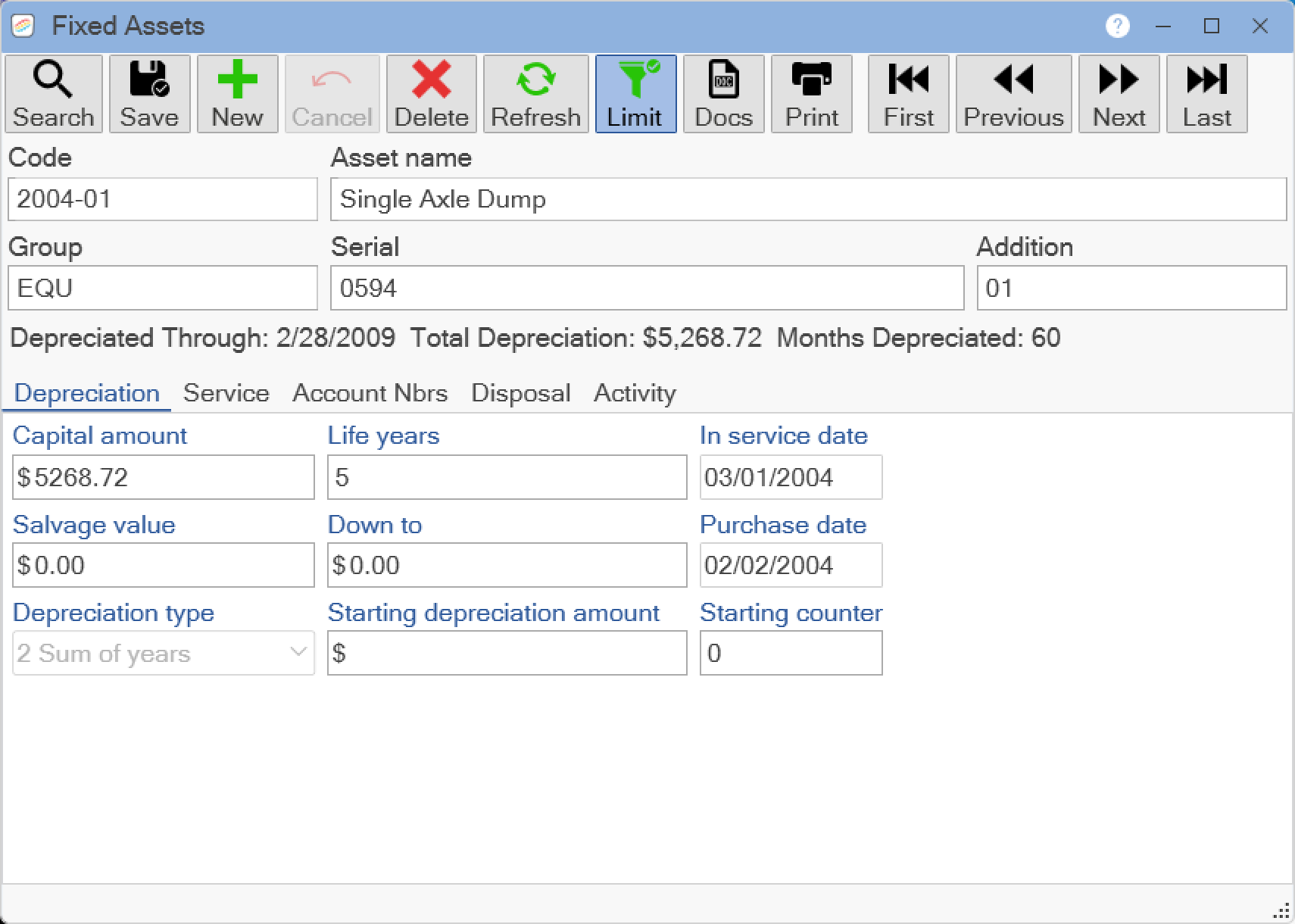Viewport: 1295px width, 924px height.
Task: Click the Asset name text field
Action: tap(808, 199)
